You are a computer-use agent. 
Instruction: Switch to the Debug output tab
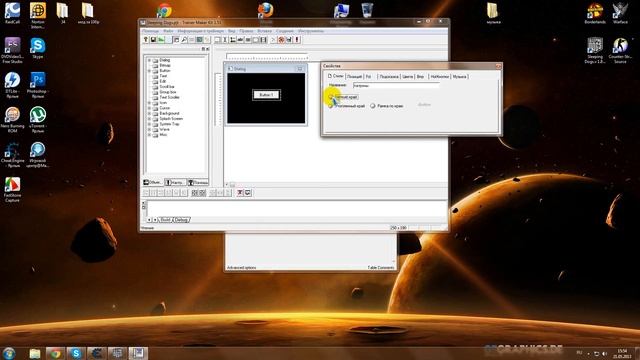(x=181, y=220)
